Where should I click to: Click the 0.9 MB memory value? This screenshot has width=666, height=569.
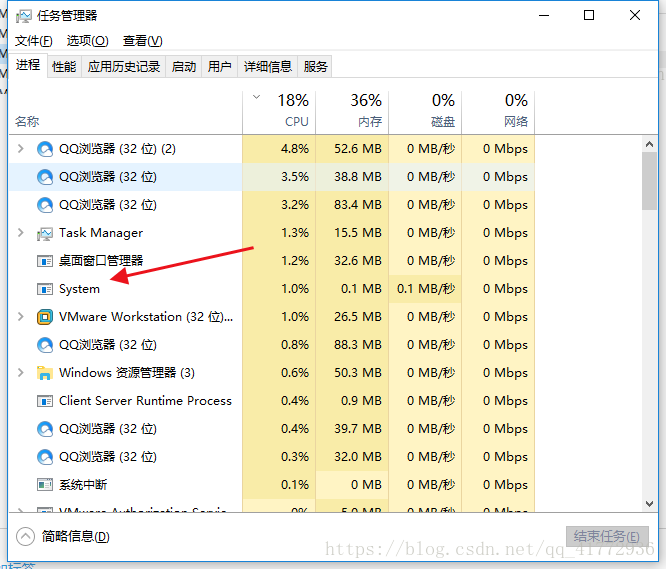coord(361,401)
